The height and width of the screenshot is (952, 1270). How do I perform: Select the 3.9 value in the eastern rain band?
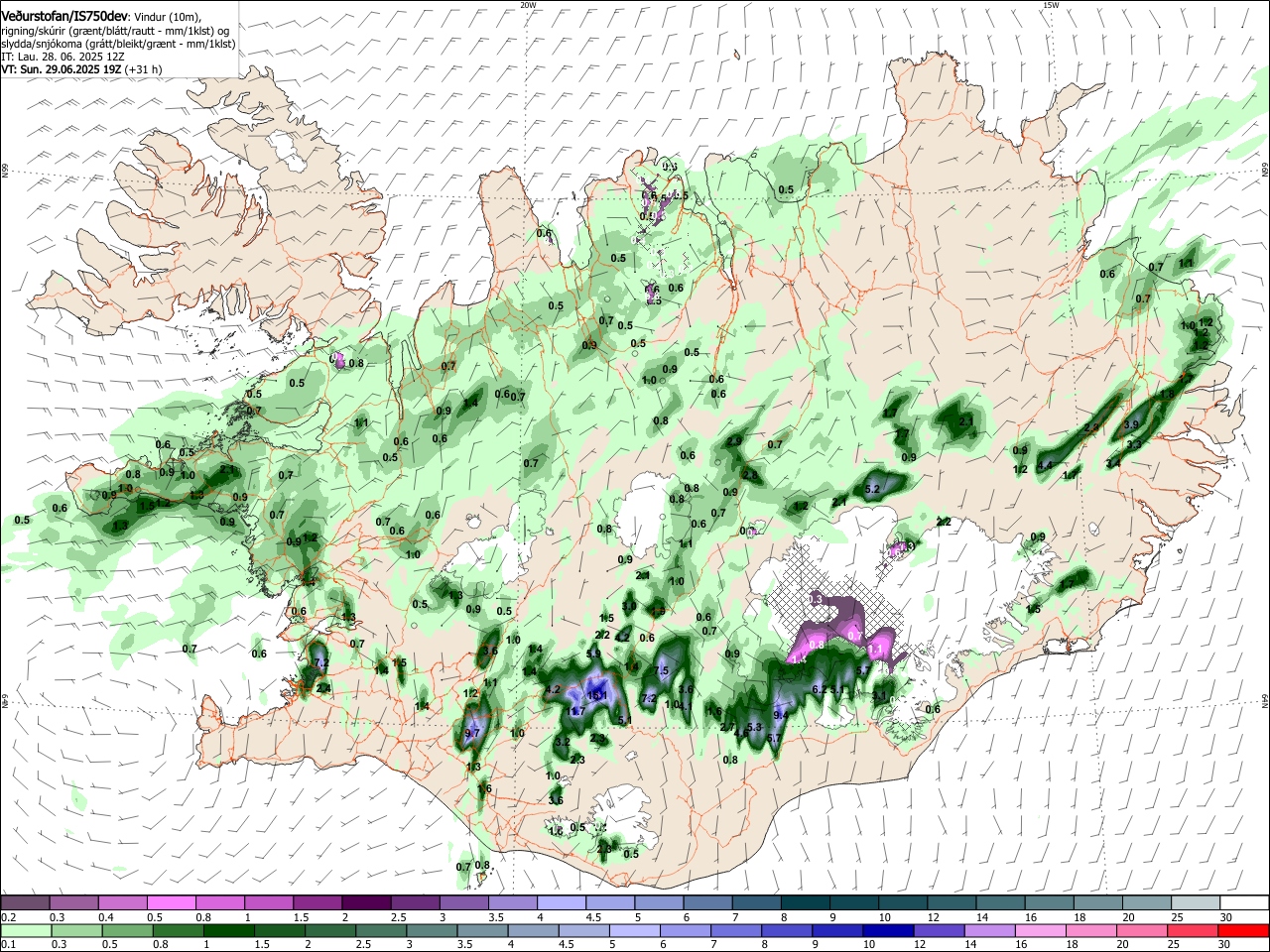1131,425
